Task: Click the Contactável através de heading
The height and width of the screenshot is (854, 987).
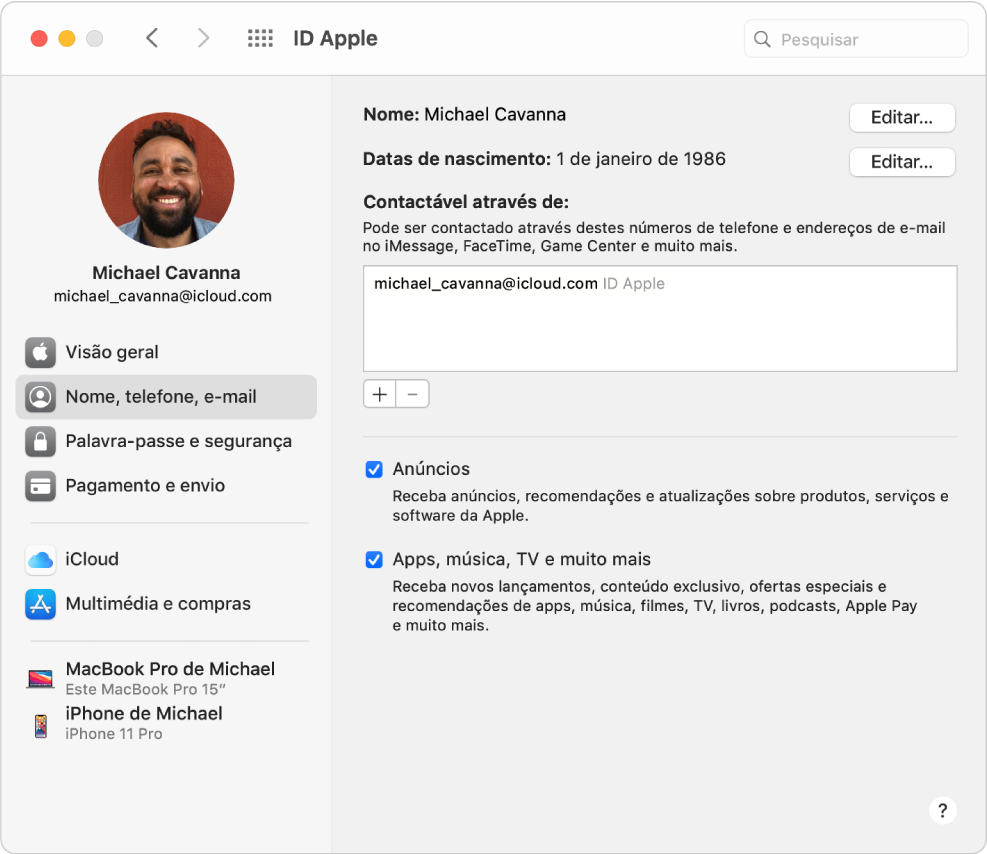Action: coord(466,202)
